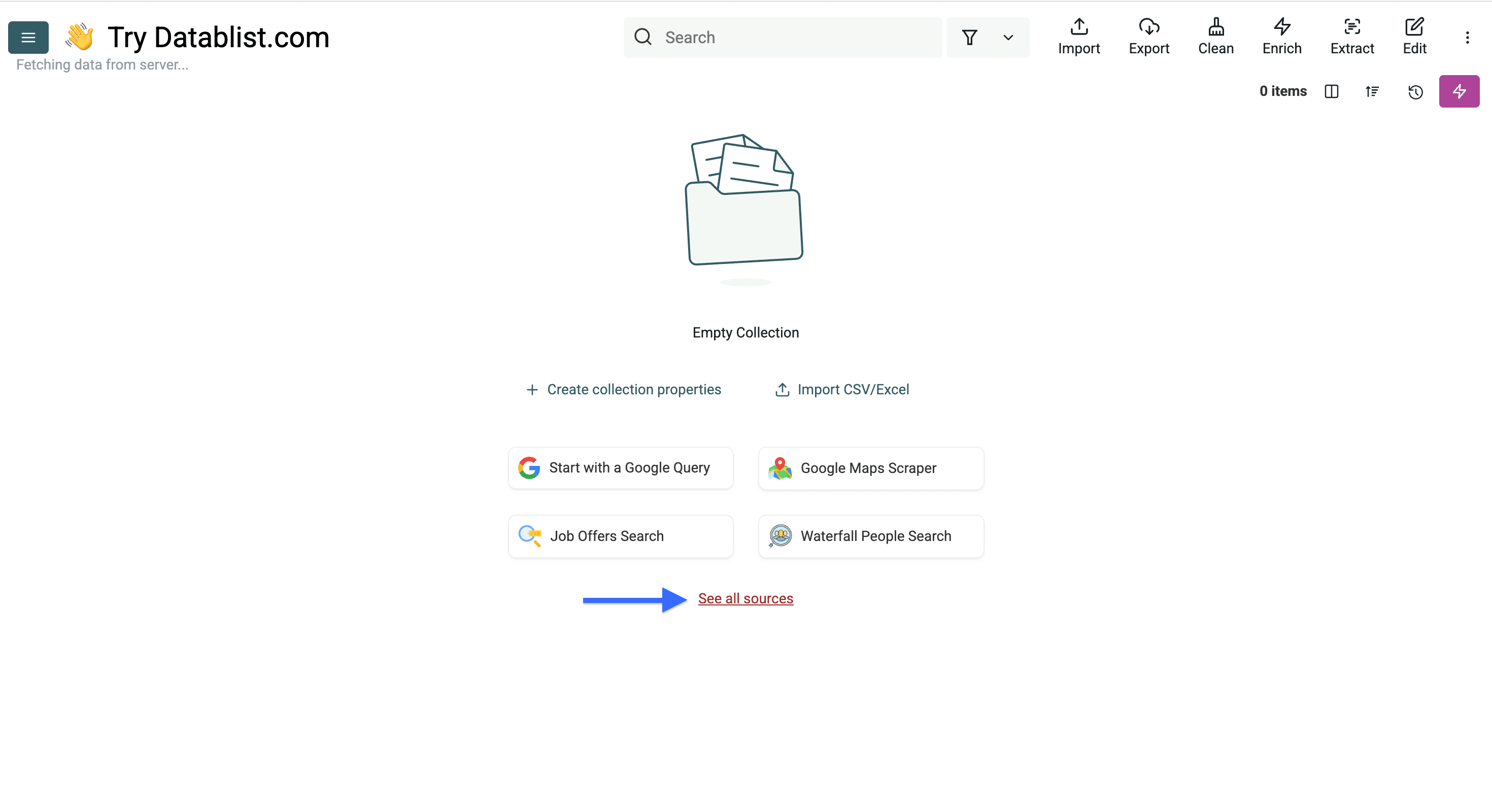
Task: Toggle the filter funnel control
Action: 971,37
